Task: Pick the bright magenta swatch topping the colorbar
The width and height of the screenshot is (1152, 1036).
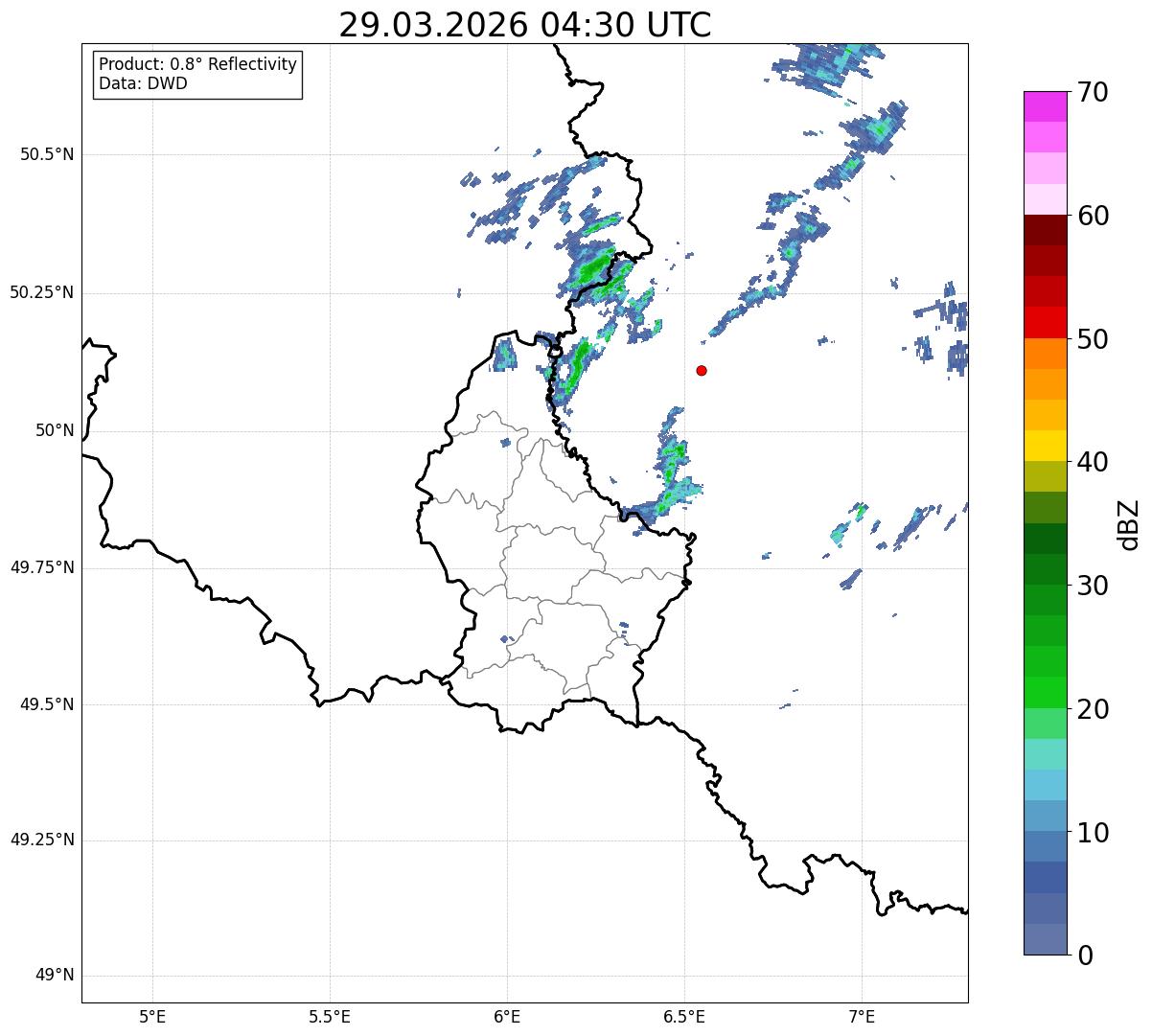Action: point(1046,106)
